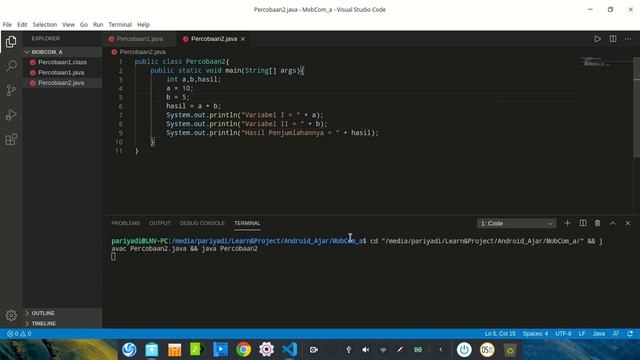640x360 pixels.
Task: Open the Explorer view in activity bar
Action: pos(11,42)
